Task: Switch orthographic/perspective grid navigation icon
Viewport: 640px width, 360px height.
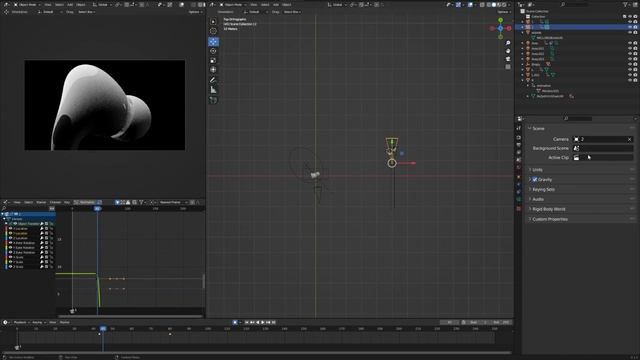Action: 508,67
